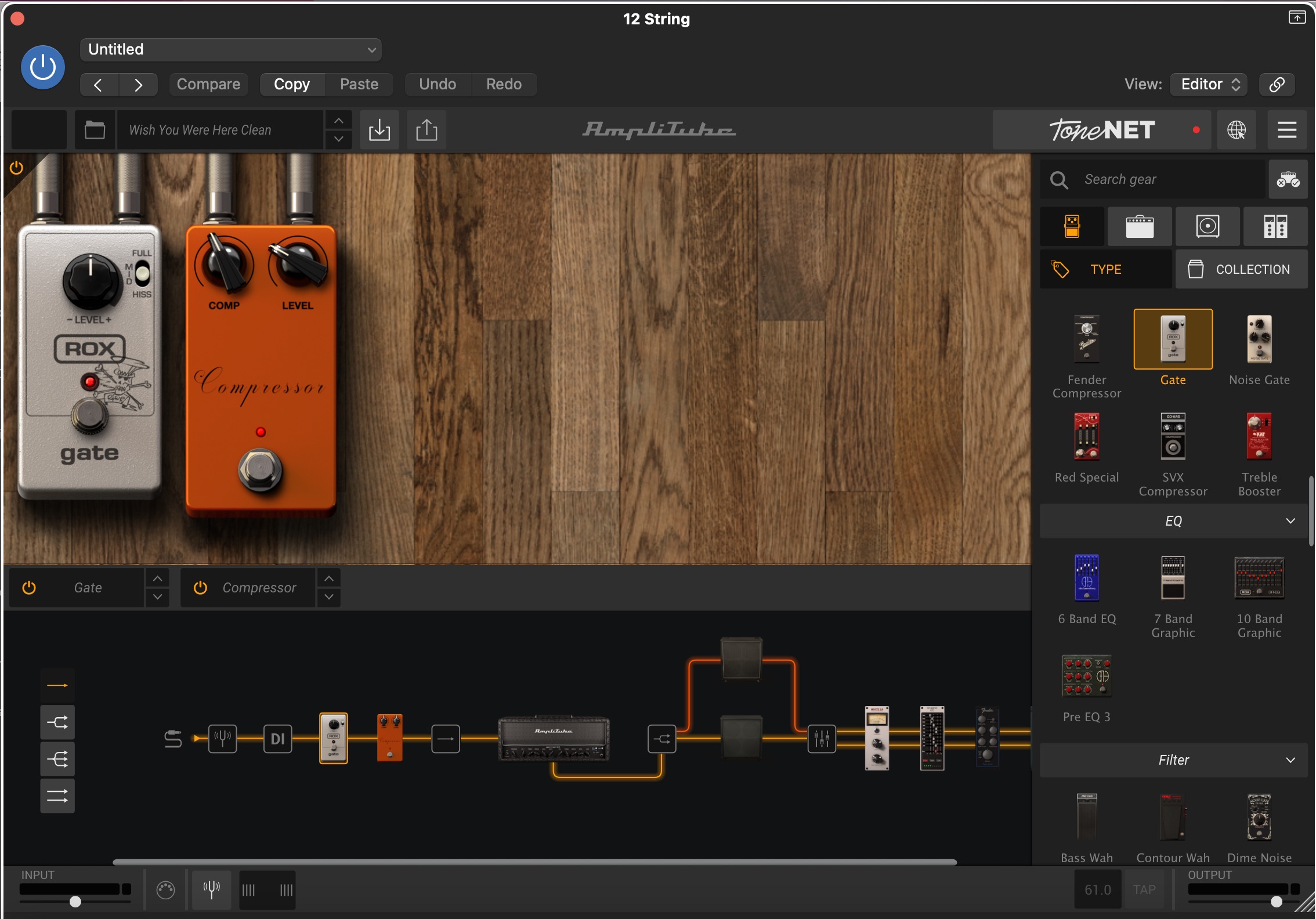Step to previous preset with up chevron

point(339,121)
